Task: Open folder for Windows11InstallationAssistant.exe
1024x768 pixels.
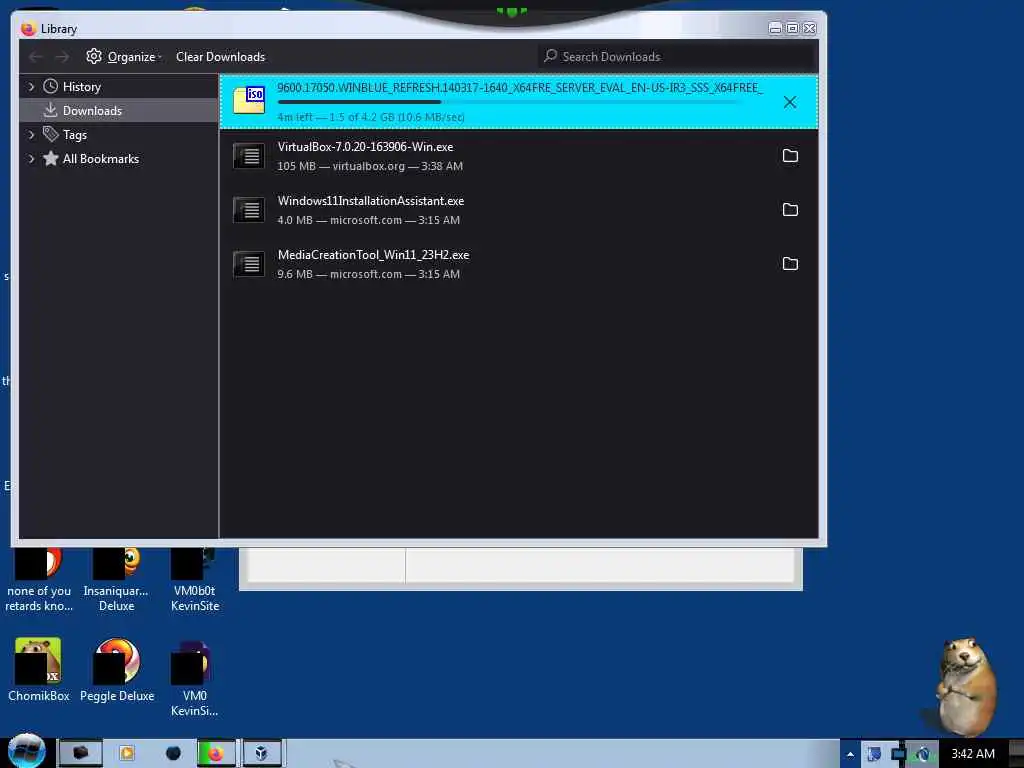Action: pyautogui.click(x=790, y=210)
